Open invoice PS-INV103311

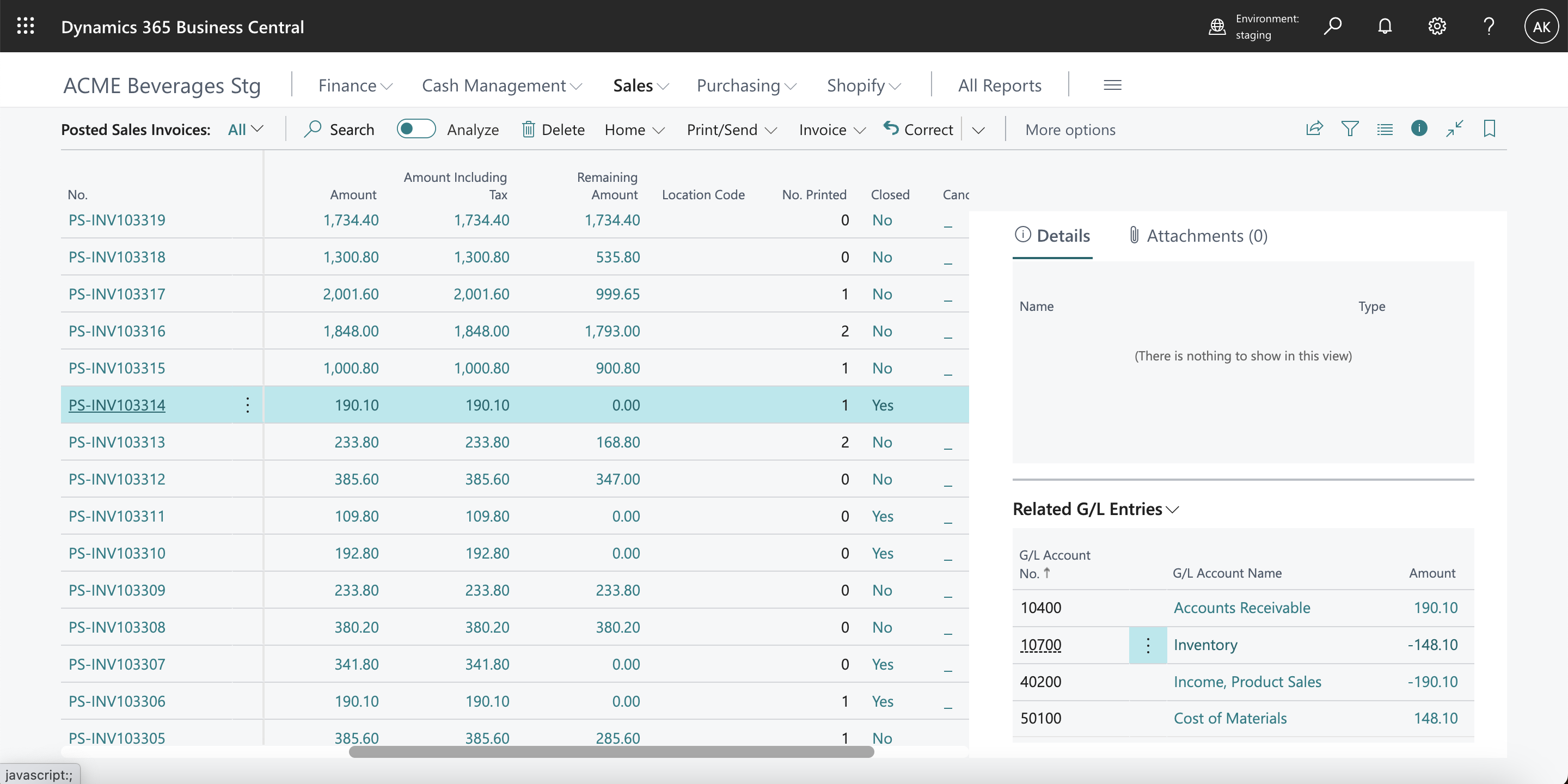(117, 516)
